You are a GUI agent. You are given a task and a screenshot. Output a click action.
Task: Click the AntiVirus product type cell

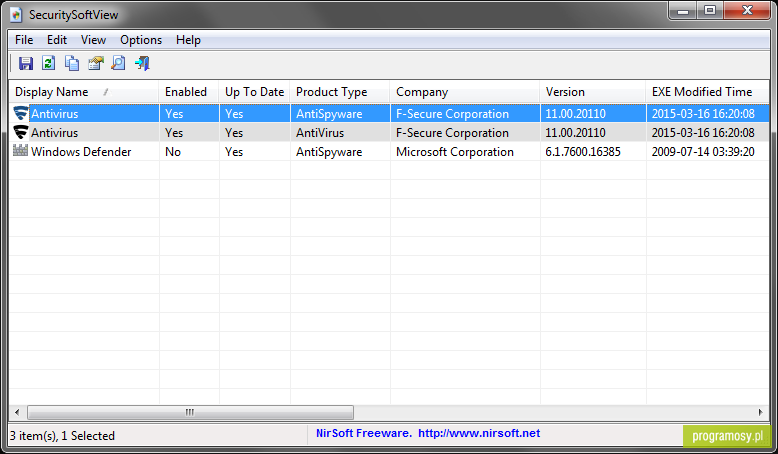(320, 133)
